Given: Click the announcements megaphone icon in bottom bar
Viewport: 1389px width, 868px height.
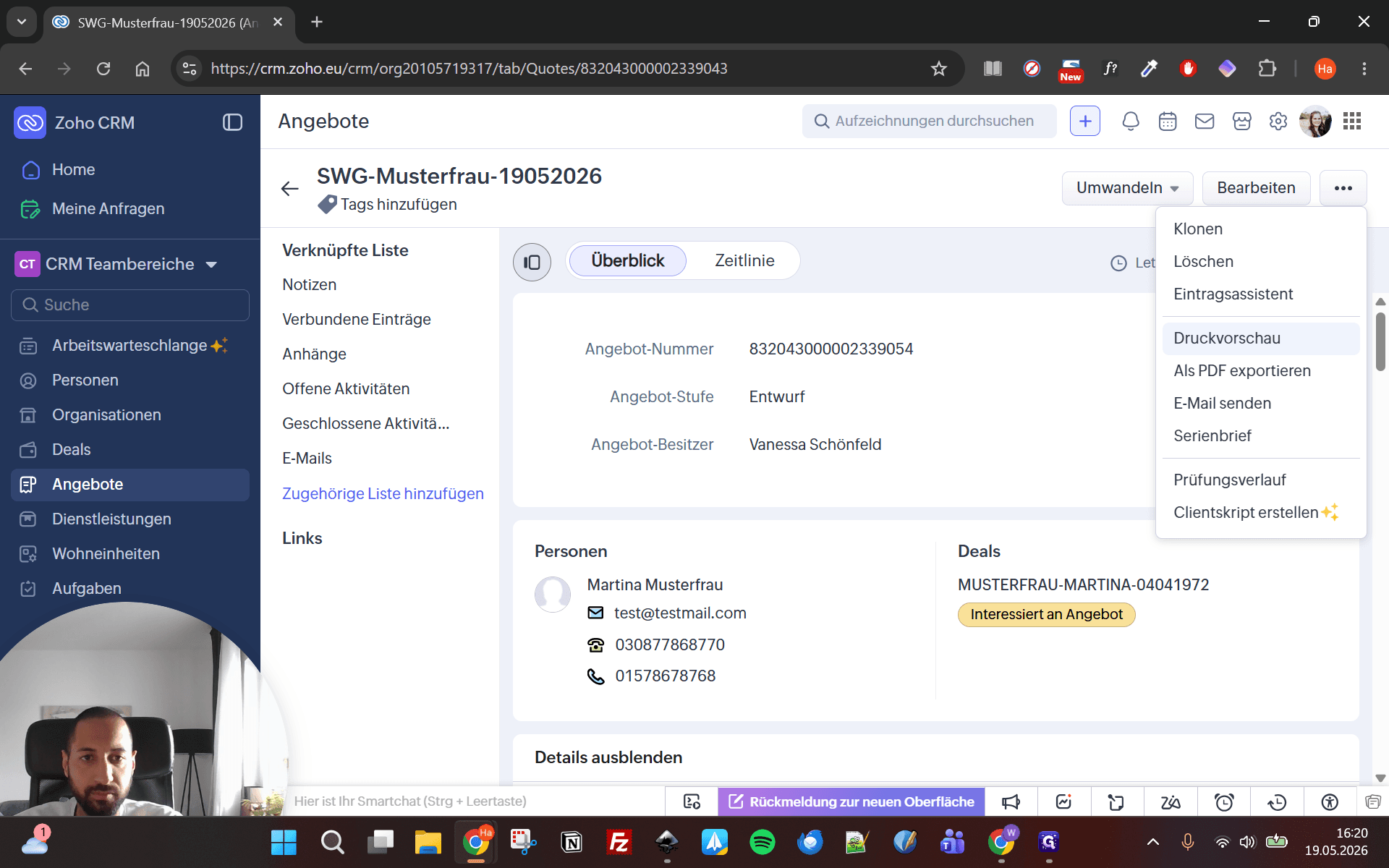Looking at the screenshot, I should tap(1011, 801).
